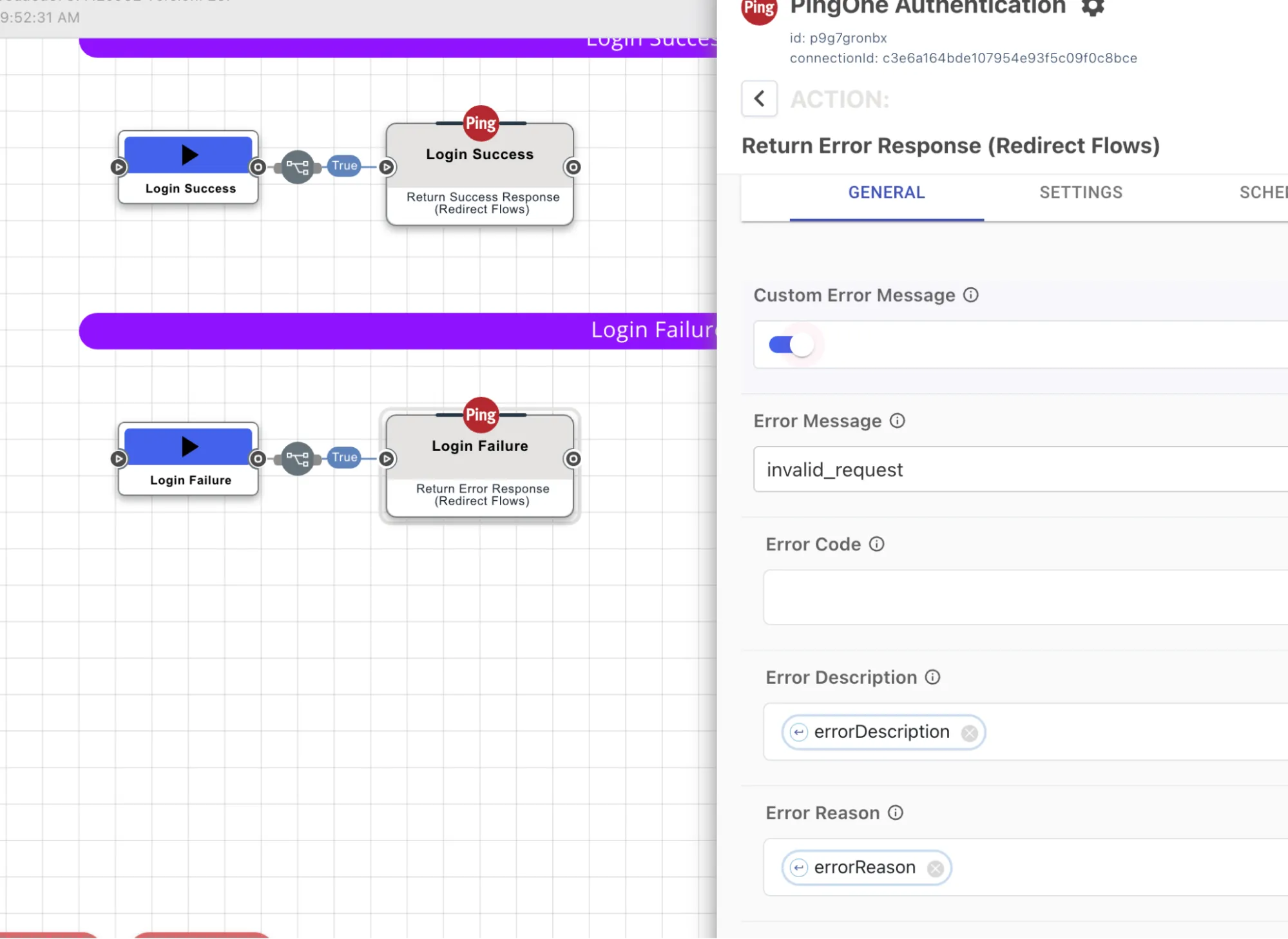Remove the errorDescription variable chip
Screen dimensions: 1288x939
[x=969, y=733]
